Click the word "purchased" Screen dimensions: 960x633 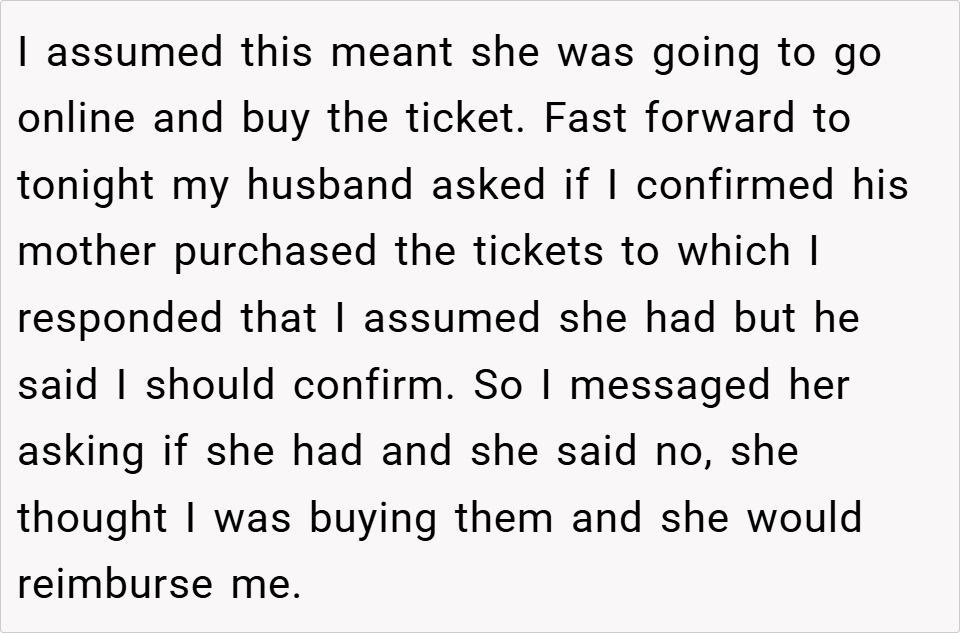coord(277,253)
